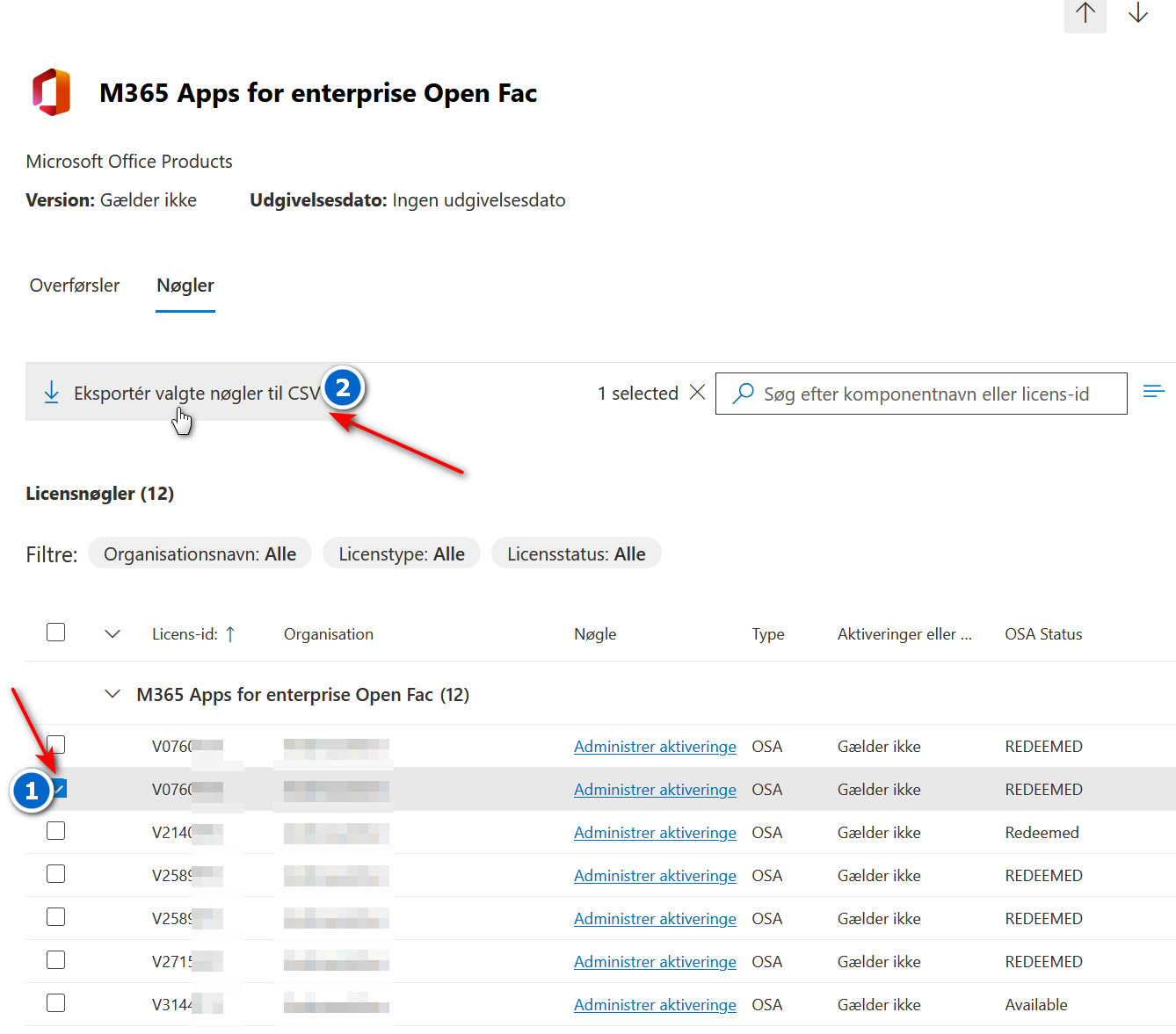Select the V2140 row checkbox
Viewport: 1176px width, 1034px height.
tap(55, 831)
